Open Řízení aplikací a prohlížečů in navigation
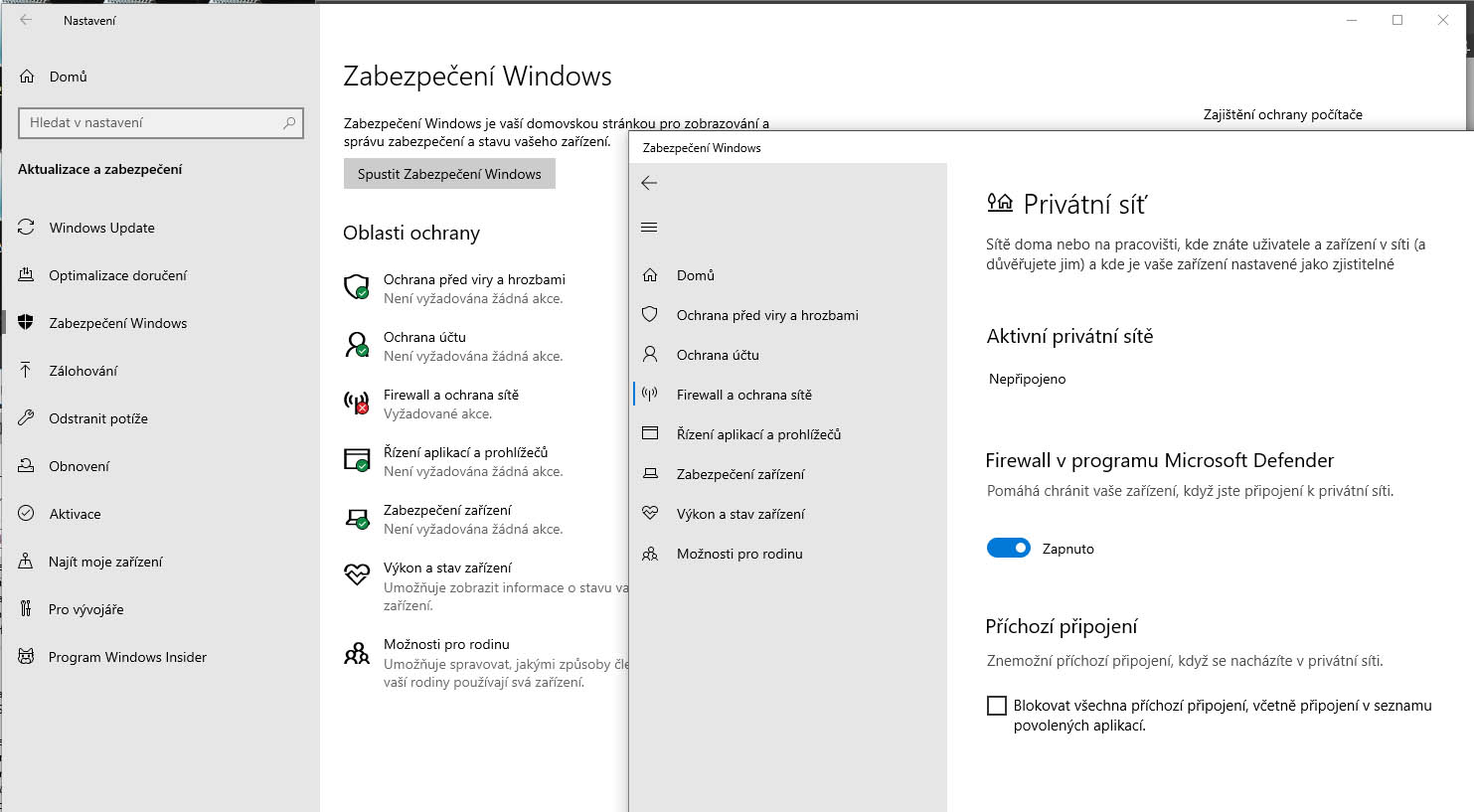 758,434
